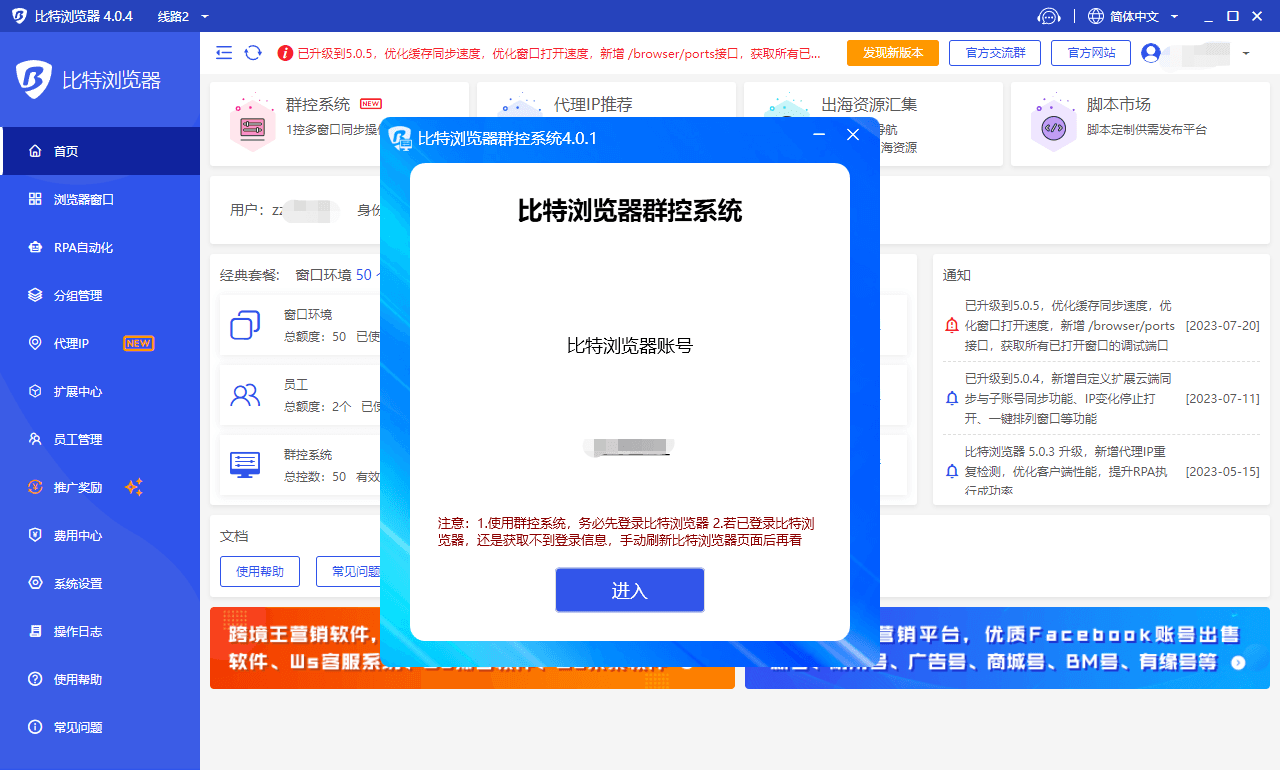
Task: Click the sidebar collapse icon
Action: coord(224,53)
